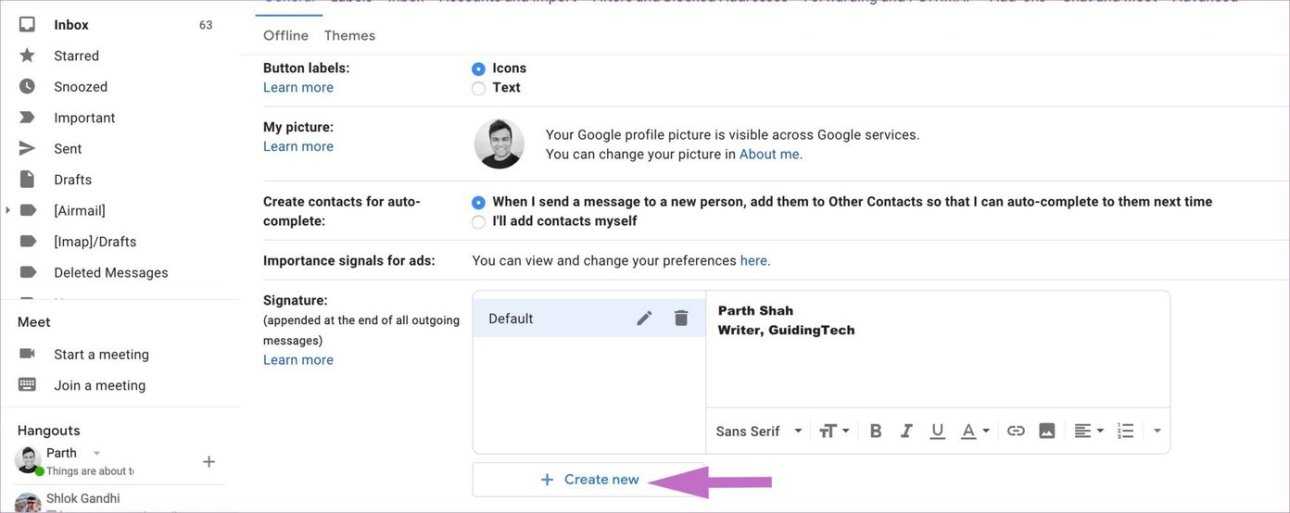Open the About me link
This screenshot has width=1290, height=513.
coord(770,154)
